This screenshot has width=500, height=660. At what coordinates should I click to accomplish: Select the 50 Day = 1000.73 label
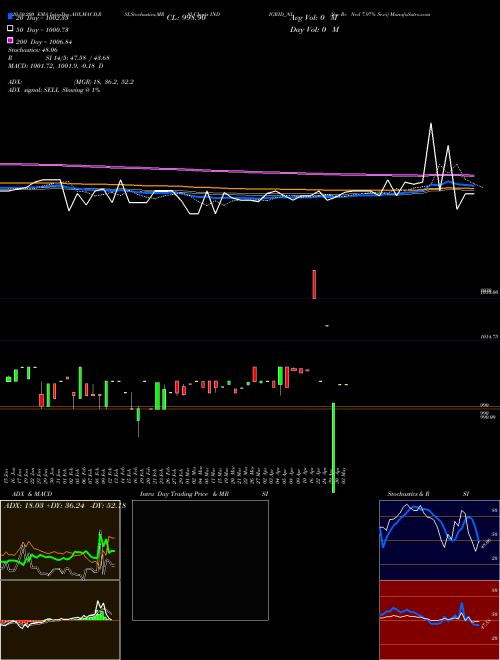coord(42,30)
